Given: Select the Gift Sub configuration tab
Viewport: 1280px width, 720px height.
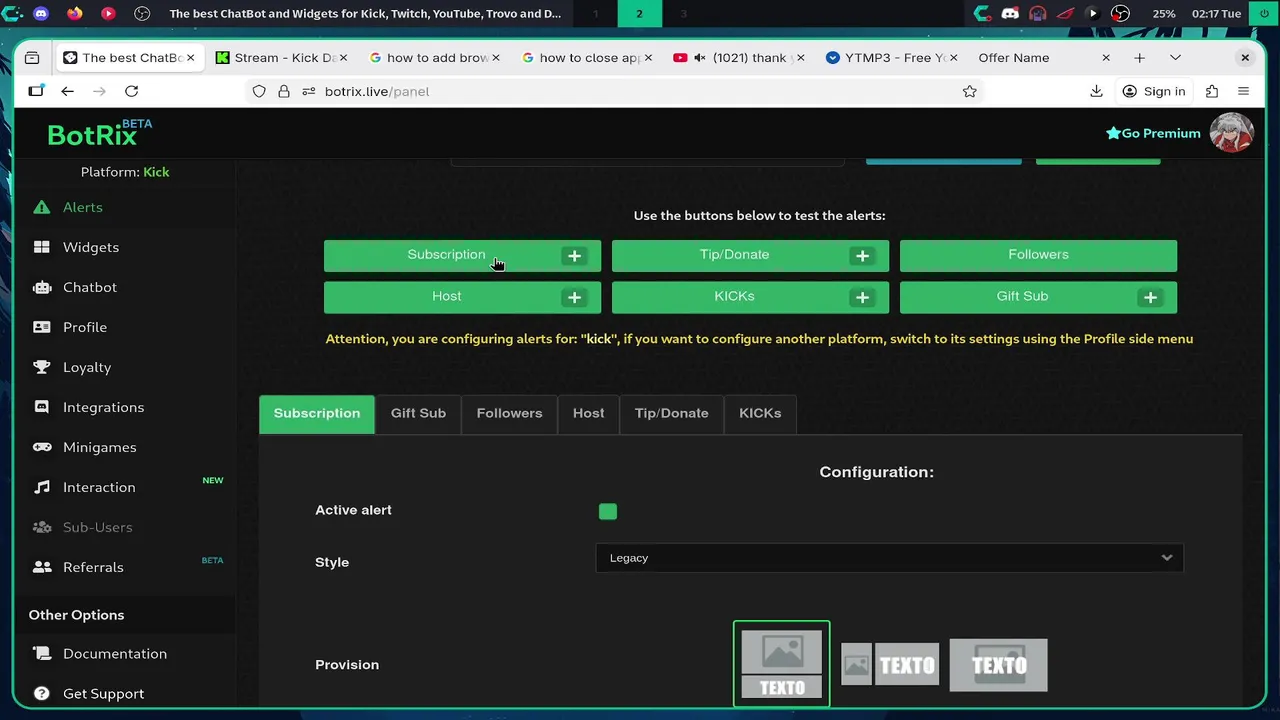Looking at the screenshot, I should click(418, 413).
